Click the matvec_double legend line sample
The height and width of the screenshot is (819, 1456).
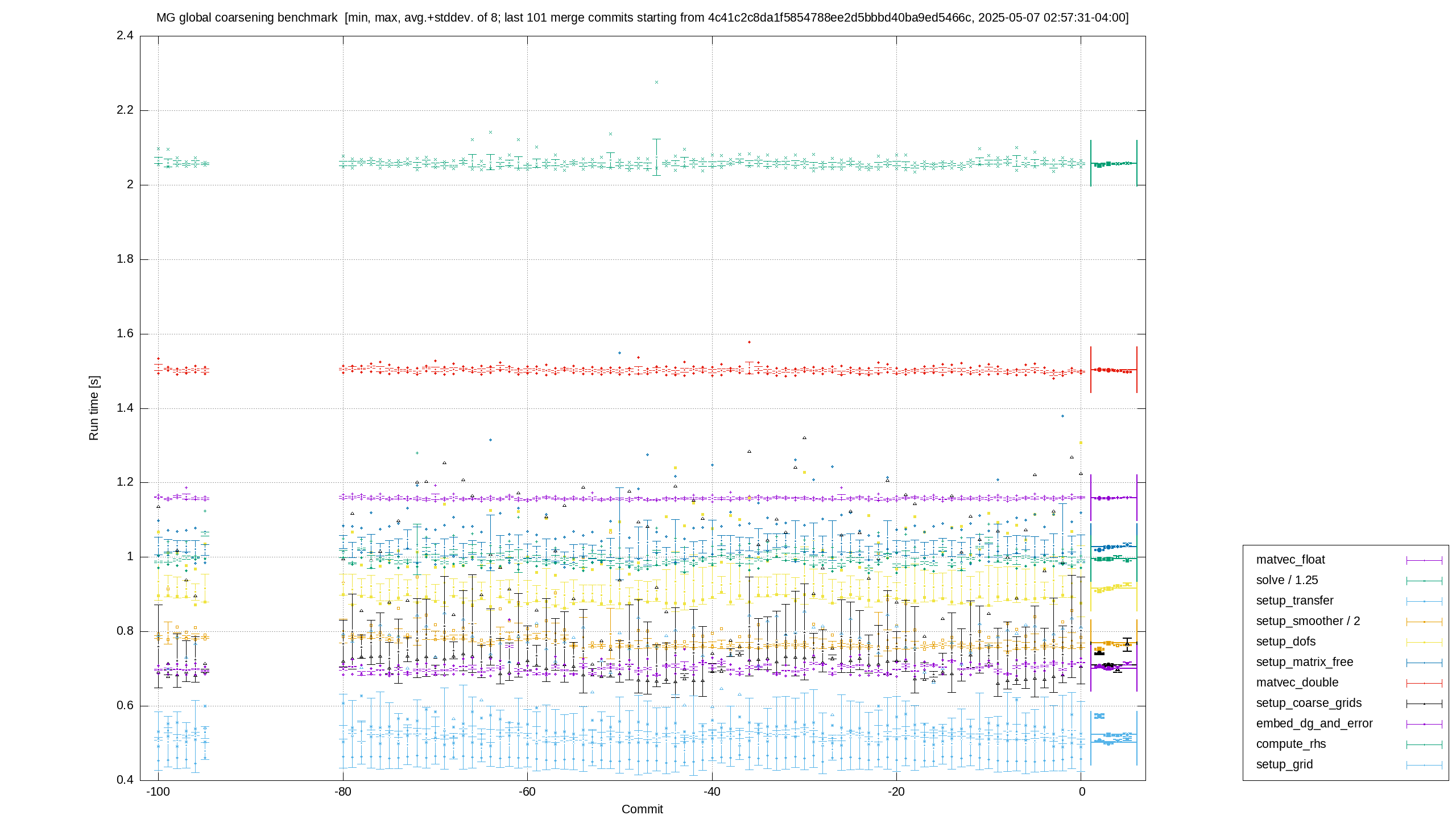[x=1424, y=683]
